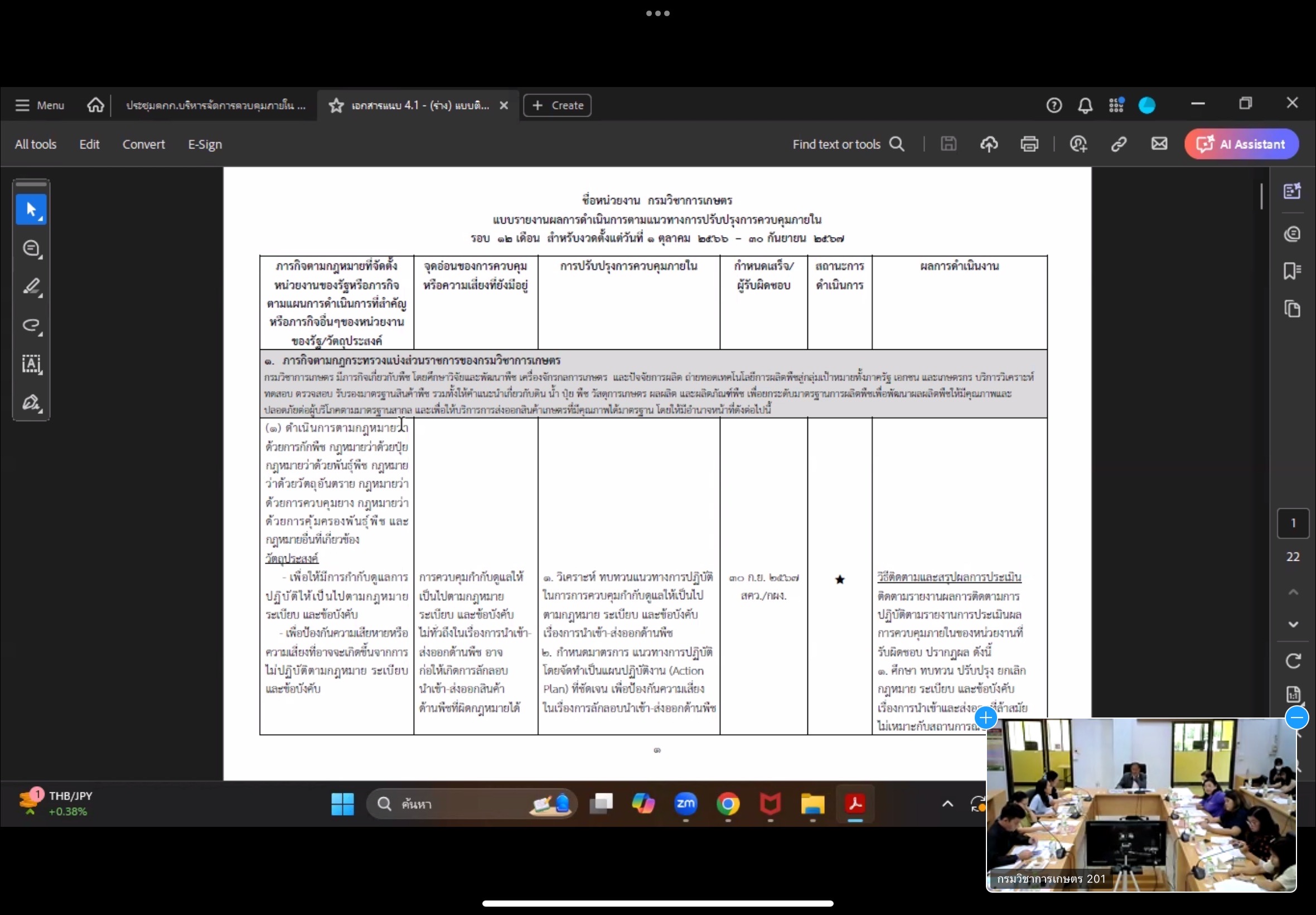Click the three-dots menu at top
This screenshot has height=915, width=1316.
(x=657, y=13)
